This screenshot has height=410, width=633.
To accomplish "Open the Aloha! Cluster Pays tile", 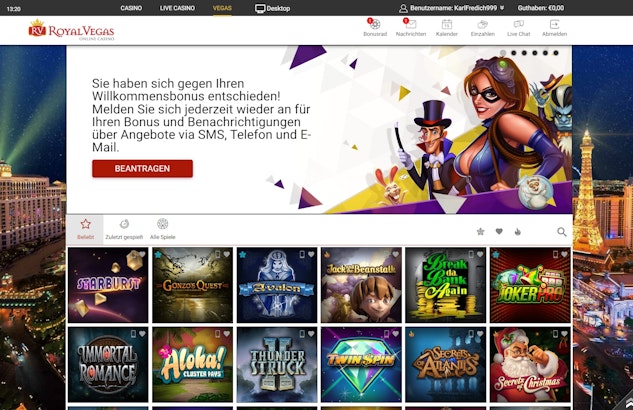I will coord(193,364).
